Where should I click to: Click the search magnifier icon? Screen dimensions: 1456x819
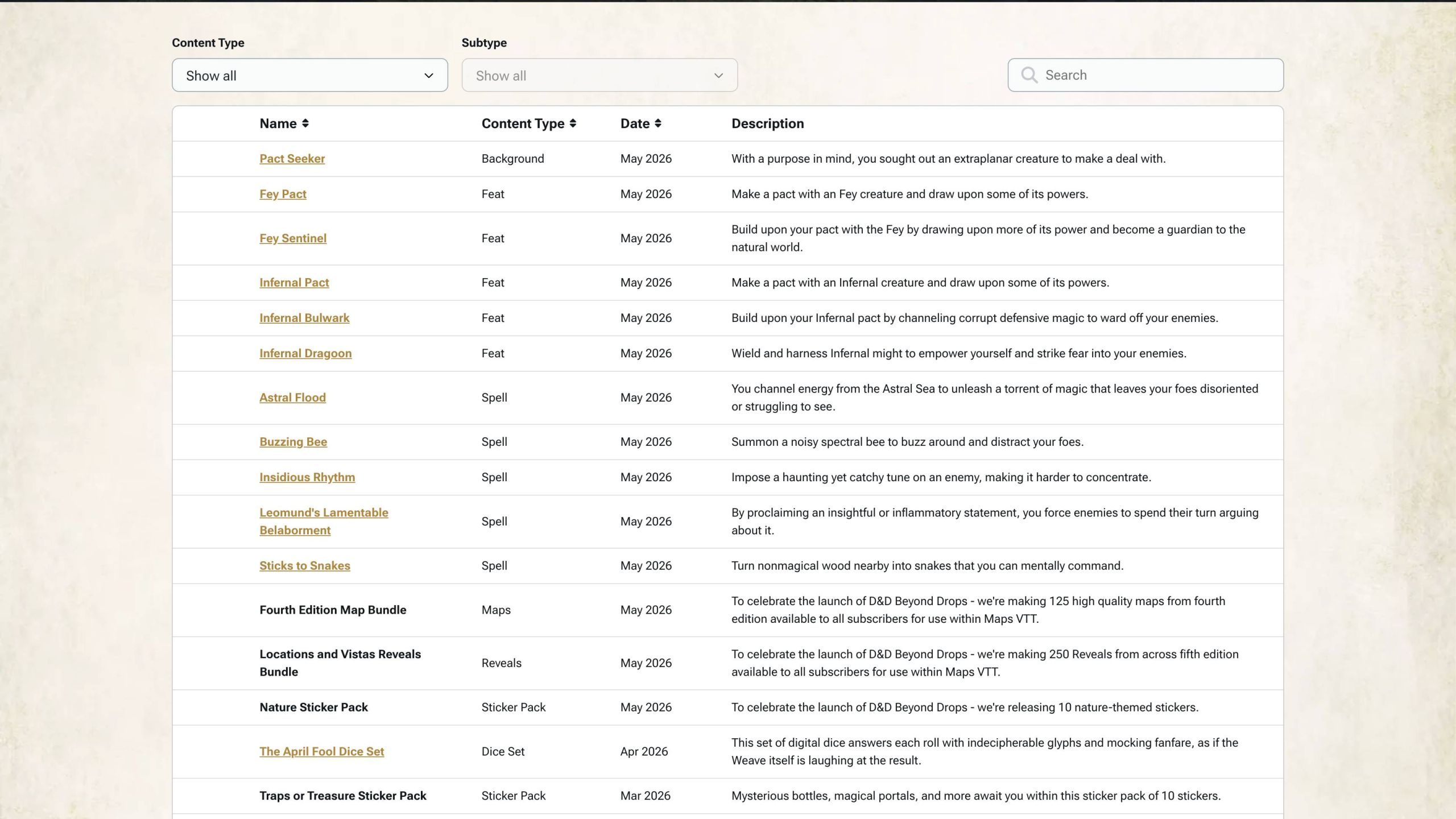pyautogui.click(x=1029, y=75)
